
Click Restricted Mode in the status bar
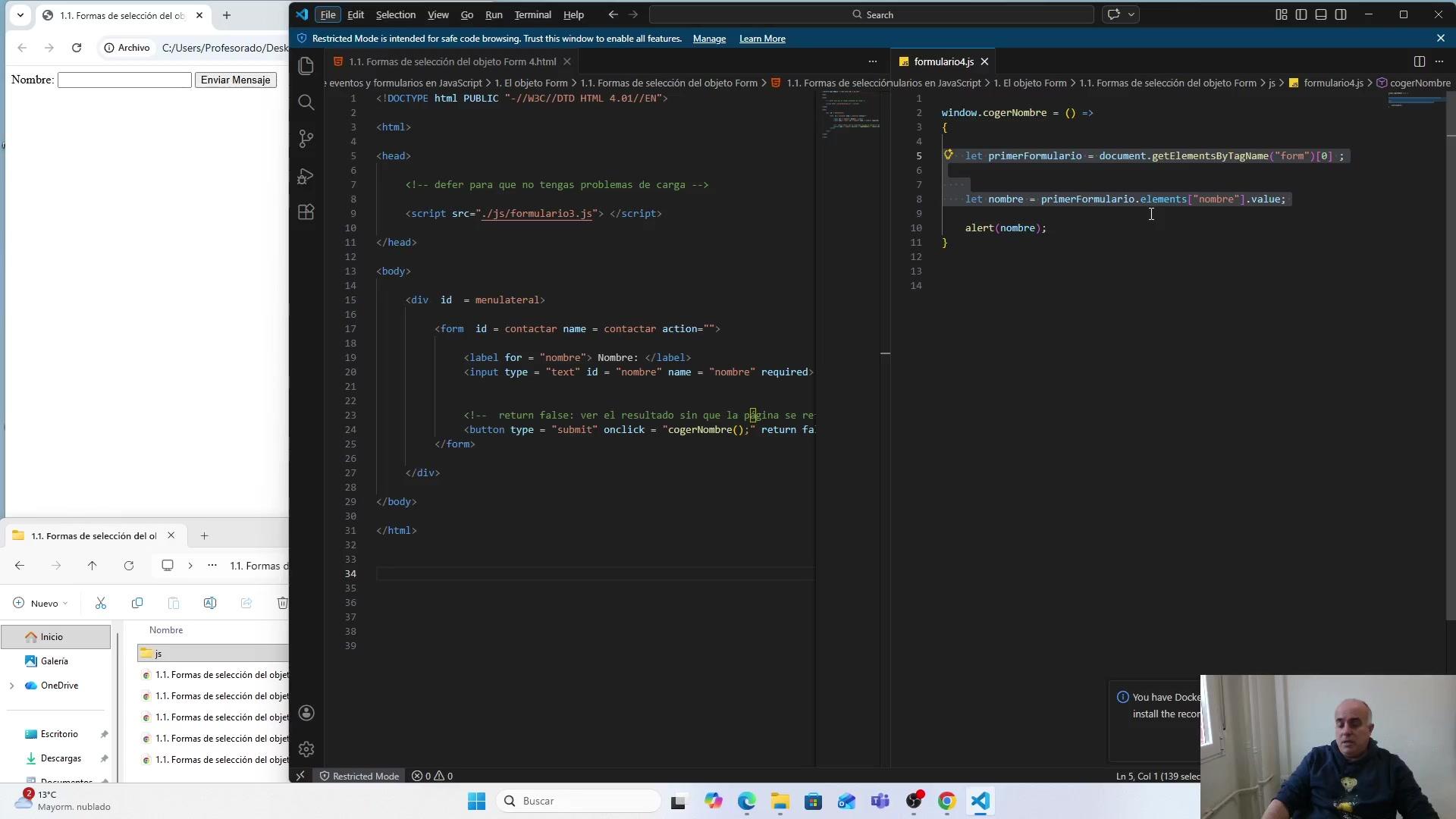tap(359, 776)
